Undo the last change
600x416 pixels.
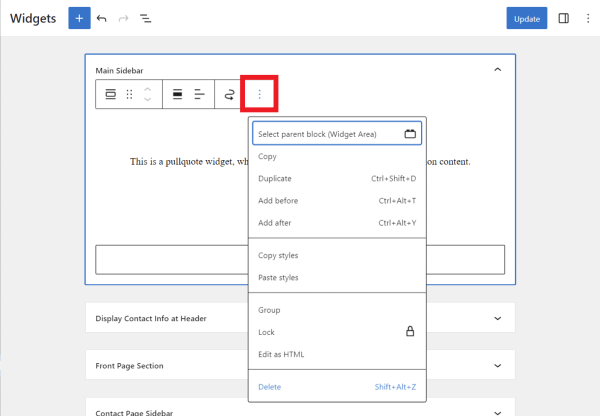click(x=102, y=18)
